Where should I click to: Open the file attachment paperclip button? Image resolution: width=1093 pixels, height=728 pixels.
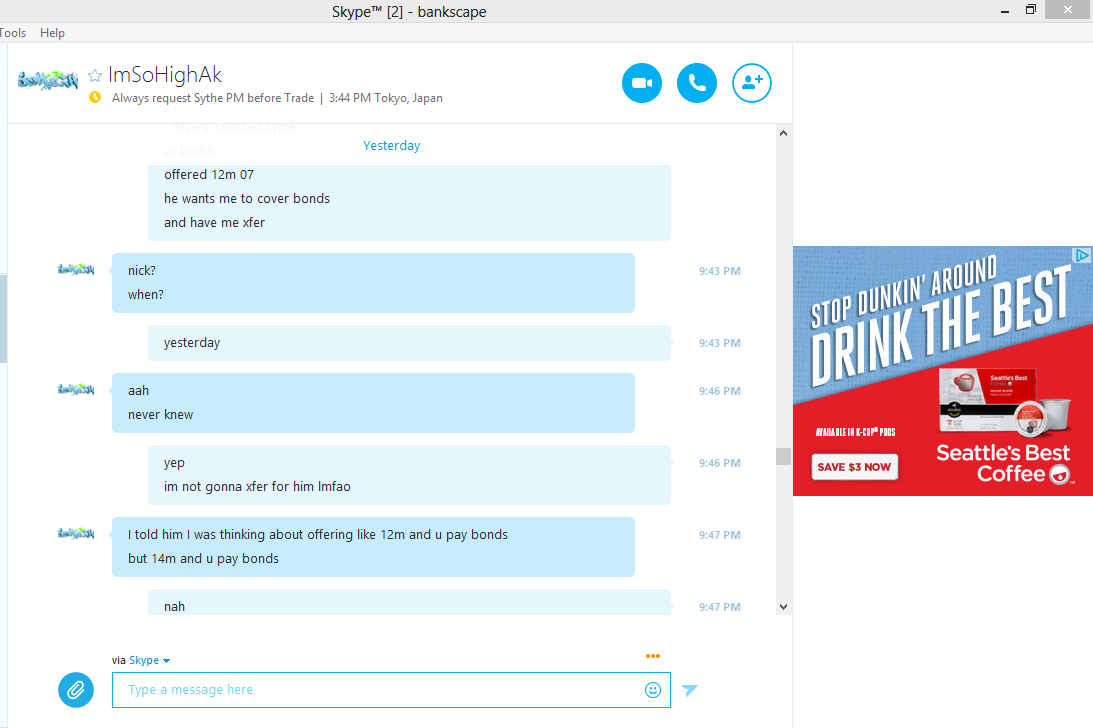(x=76, y=690)
